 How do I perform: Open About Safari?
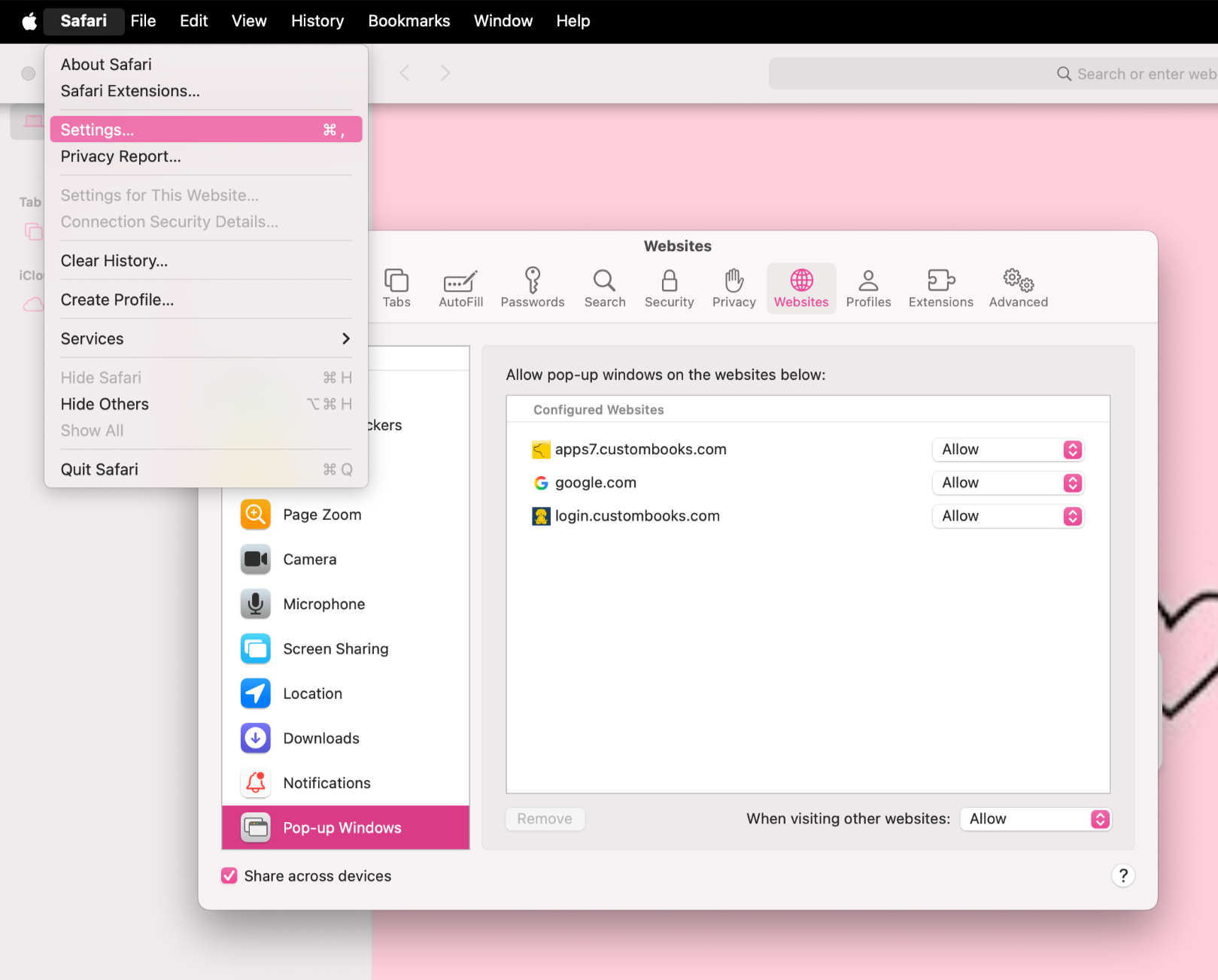point(206,65)
